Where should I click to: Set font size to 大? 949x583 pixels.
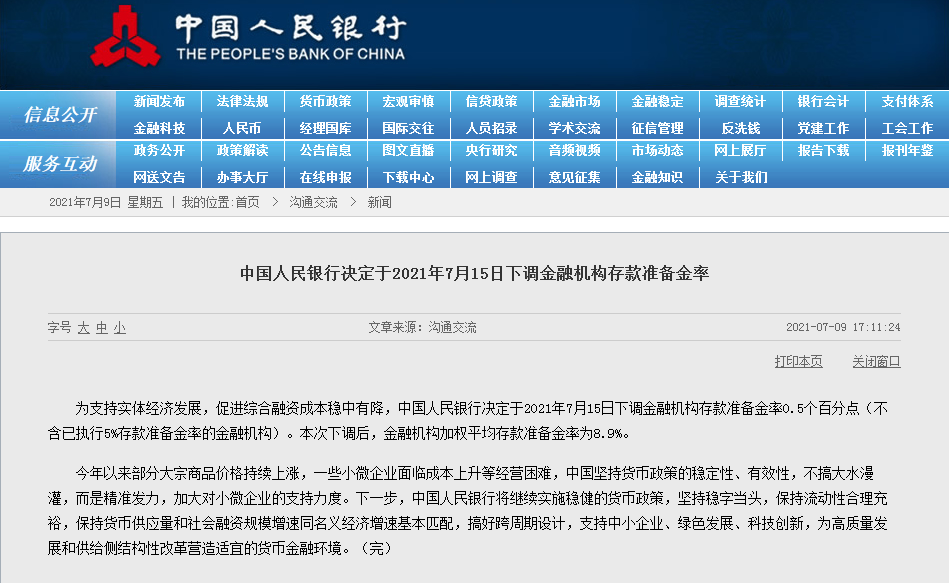[84, 328]
